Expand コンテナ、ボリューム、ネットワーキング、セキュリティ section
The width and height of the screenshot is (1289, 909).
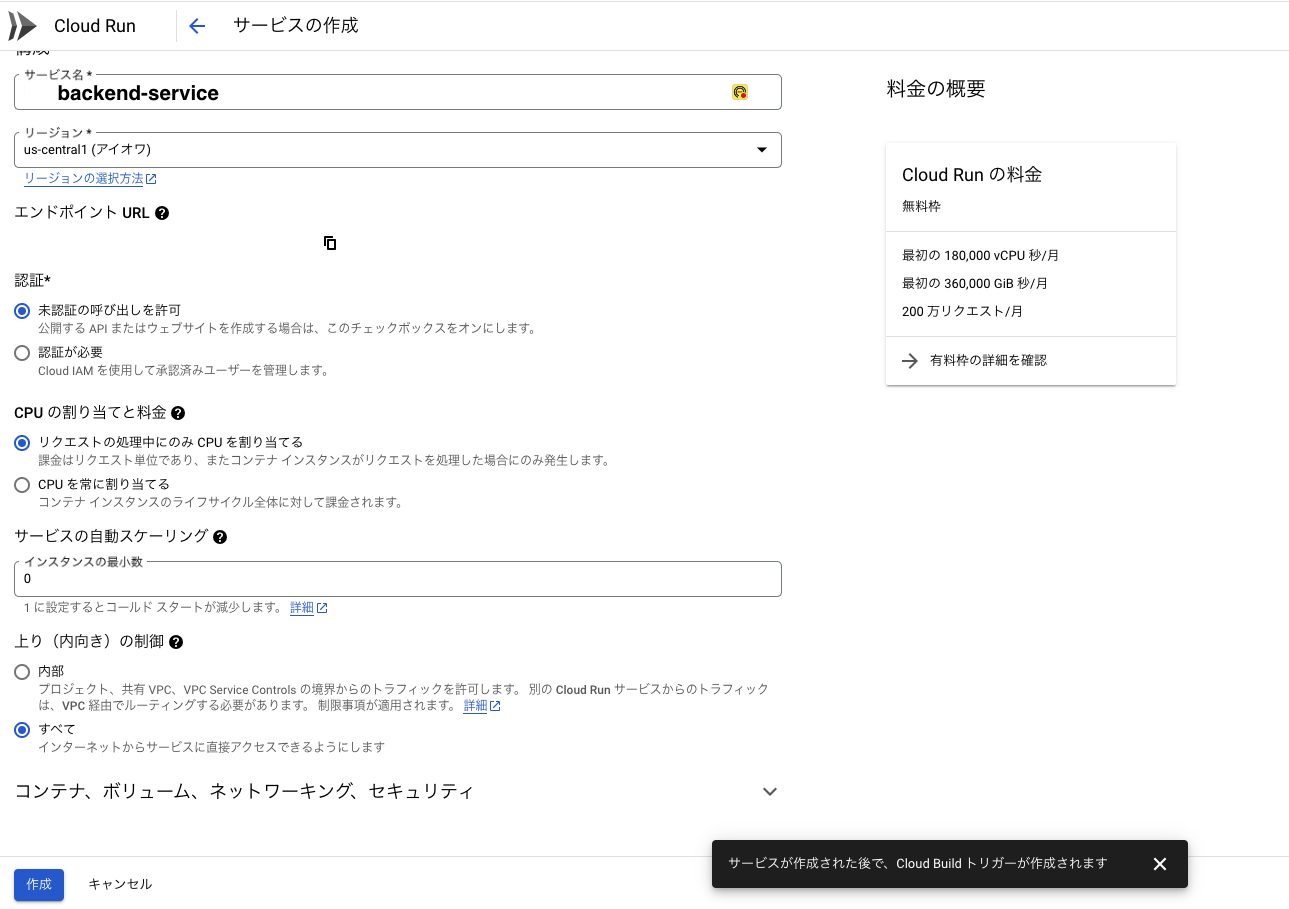tap(769, 791)
